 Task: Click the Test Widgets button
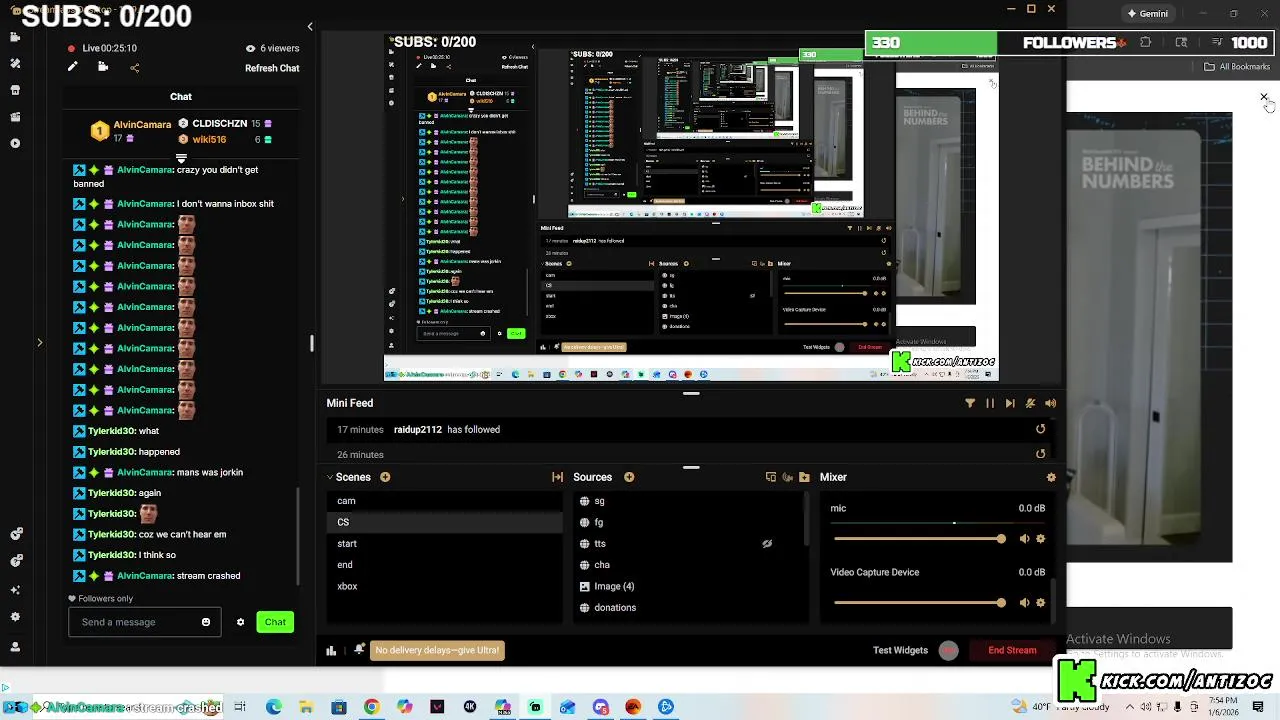click(900, 650)
